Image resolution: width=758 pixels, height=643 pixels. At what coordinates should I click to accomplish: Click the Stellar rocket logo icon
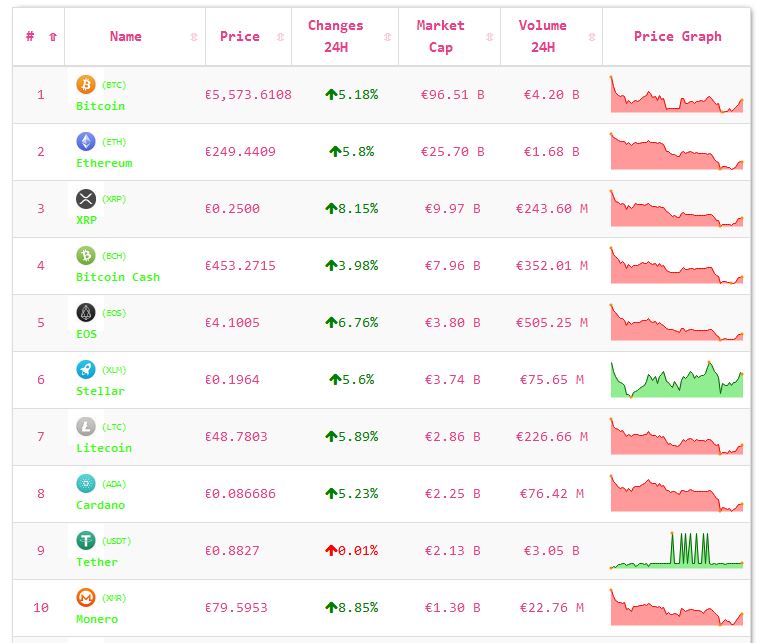tap(86, 370)
